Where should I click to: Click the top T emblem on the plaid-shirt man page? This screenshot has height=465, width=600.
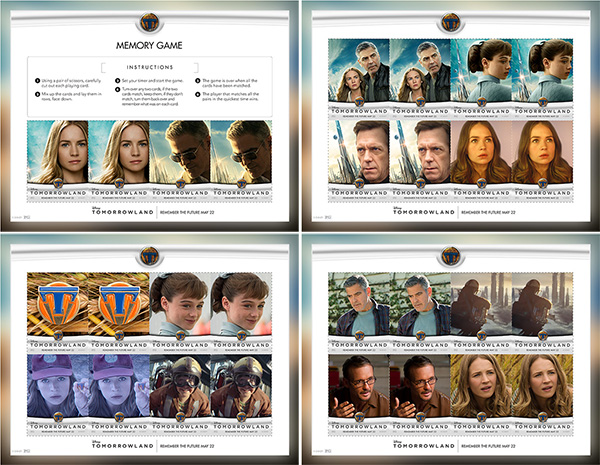pos(450,256)
